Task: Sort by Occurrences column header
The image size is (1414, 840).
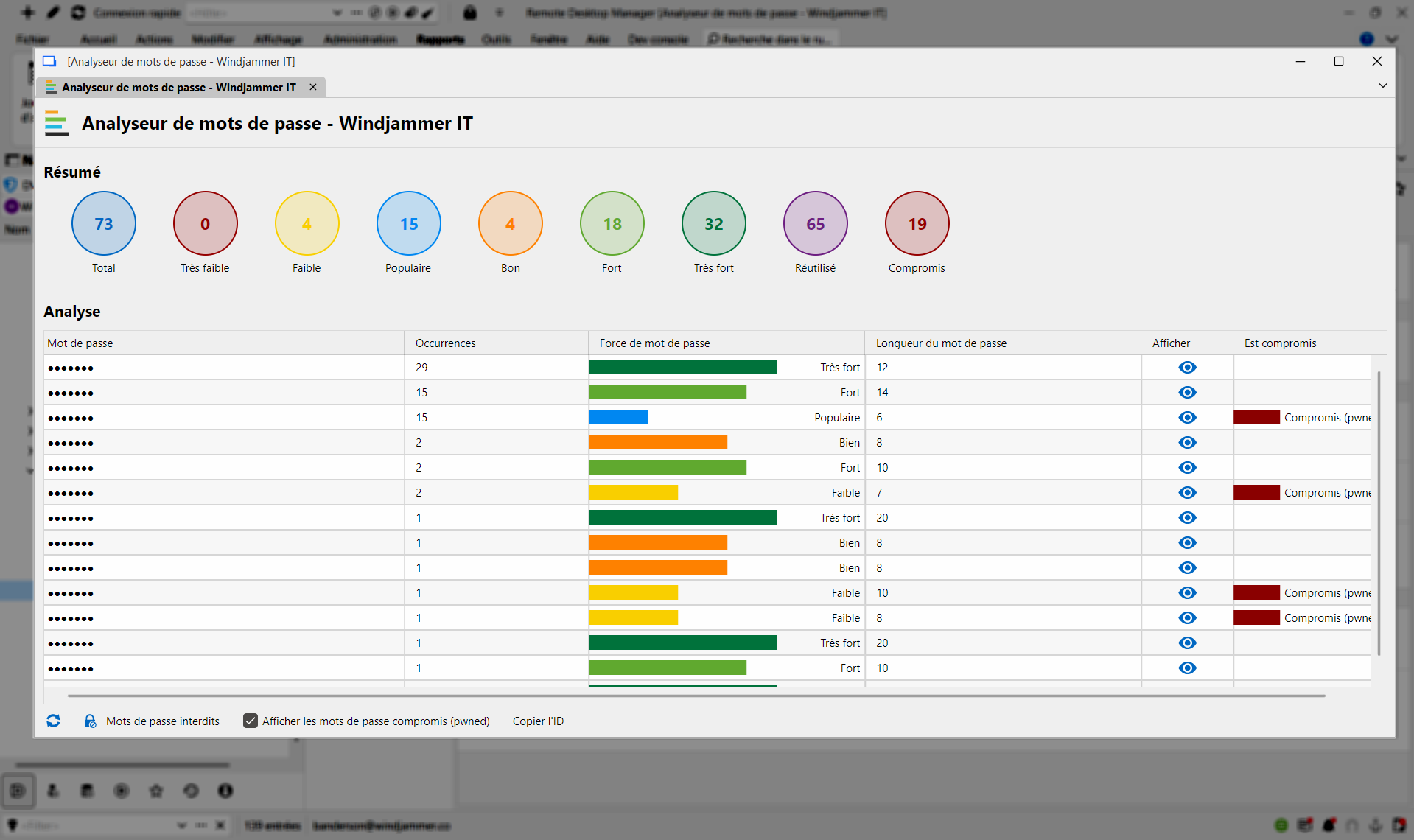Action: click(x=445, y=343)
